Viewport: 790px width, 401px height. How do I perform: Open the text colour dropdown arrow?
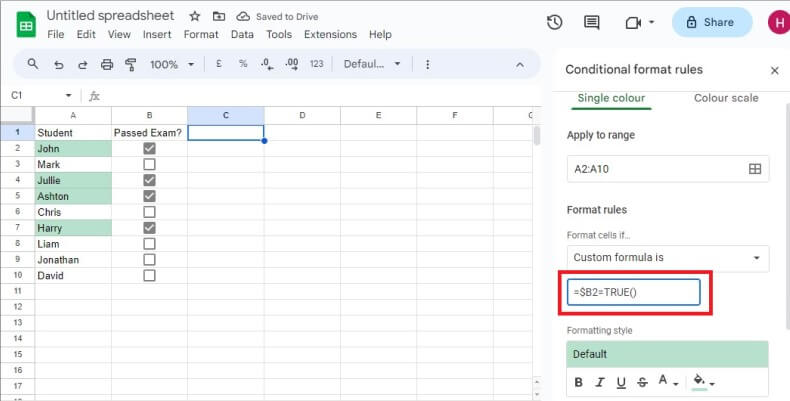(676, 384)
